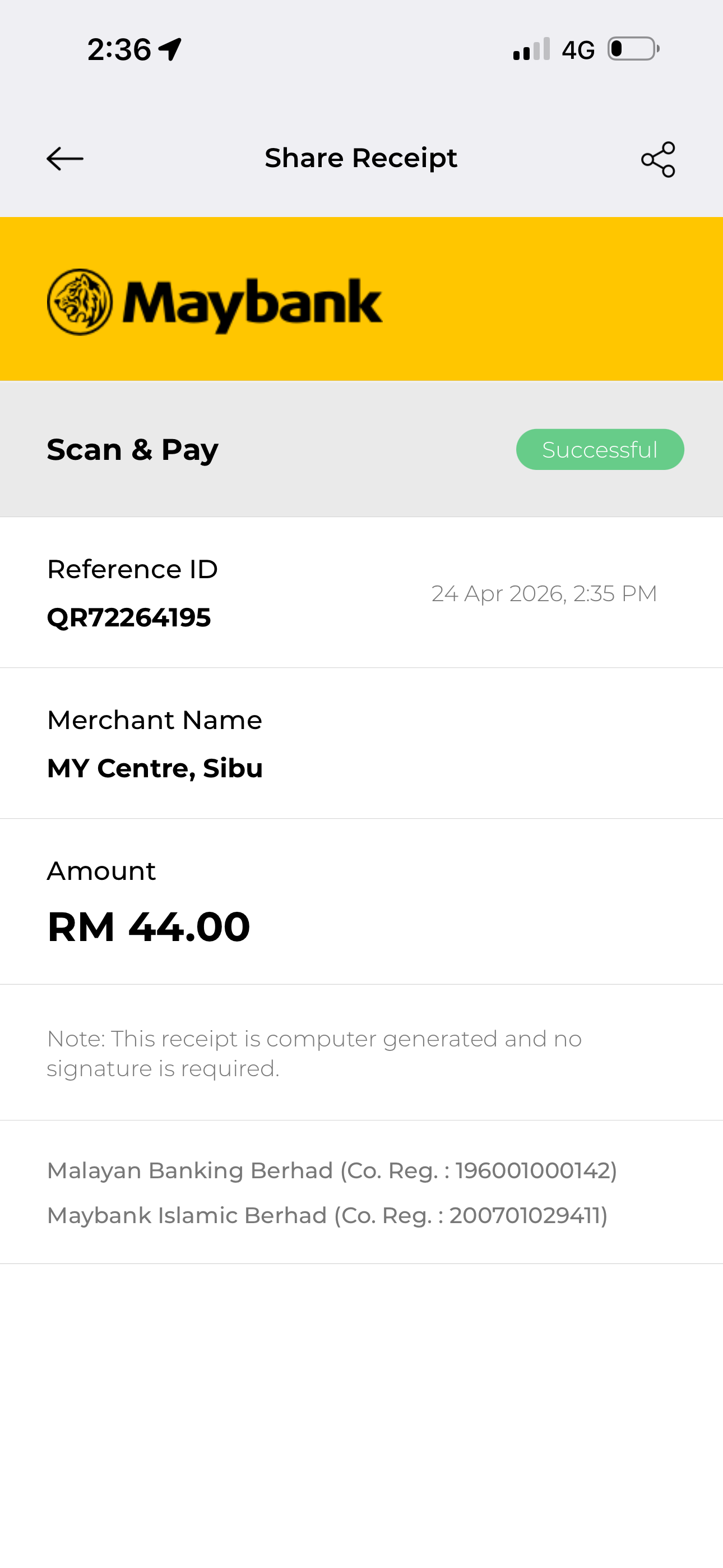Viewport: 723px width, 1568px height.
Task: Tap the Successful status badge
Action: pos(600,450)
